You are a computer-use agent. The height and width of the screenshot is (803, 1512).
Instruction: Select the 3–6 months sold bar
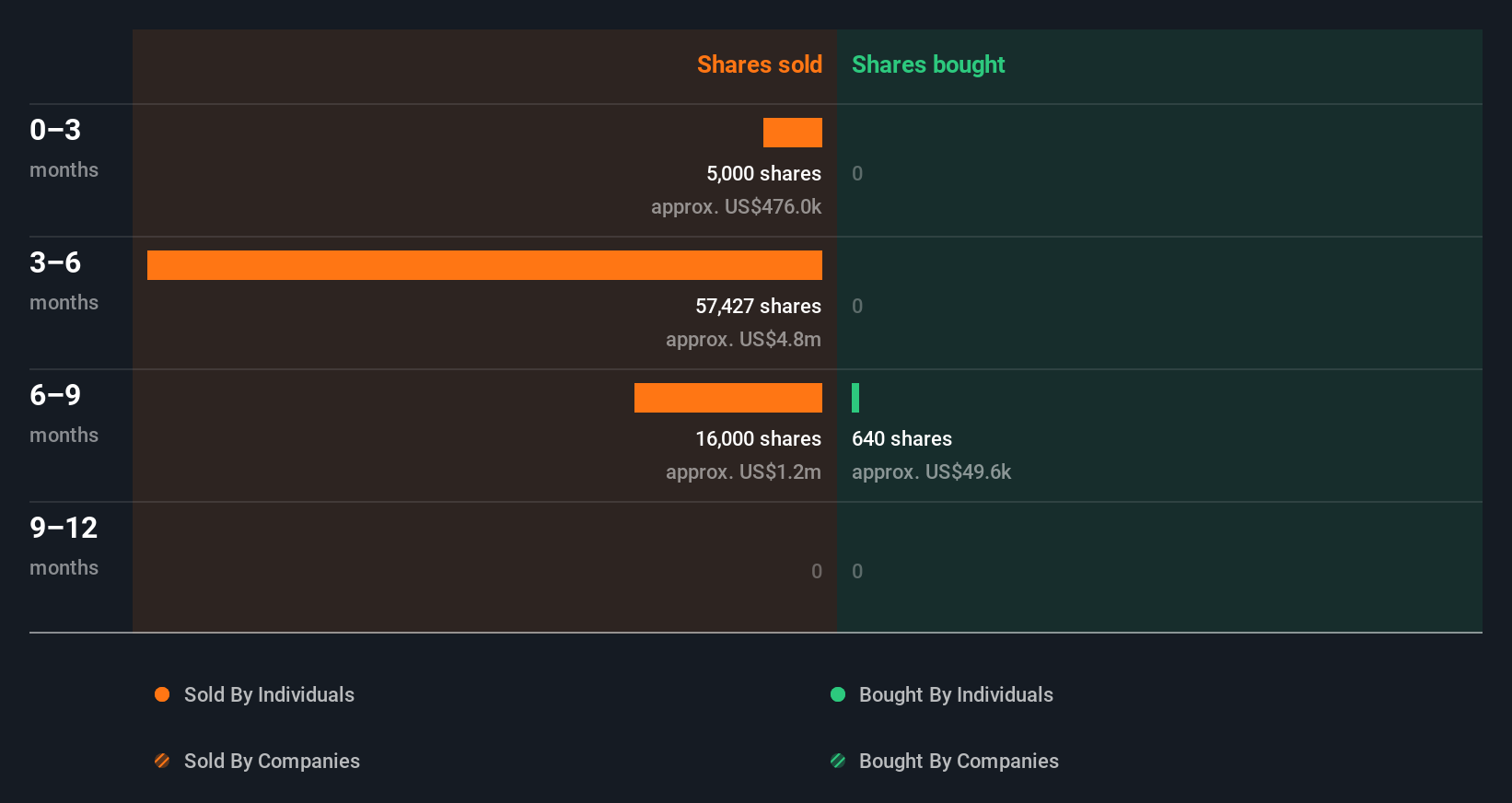pos(484,265)
